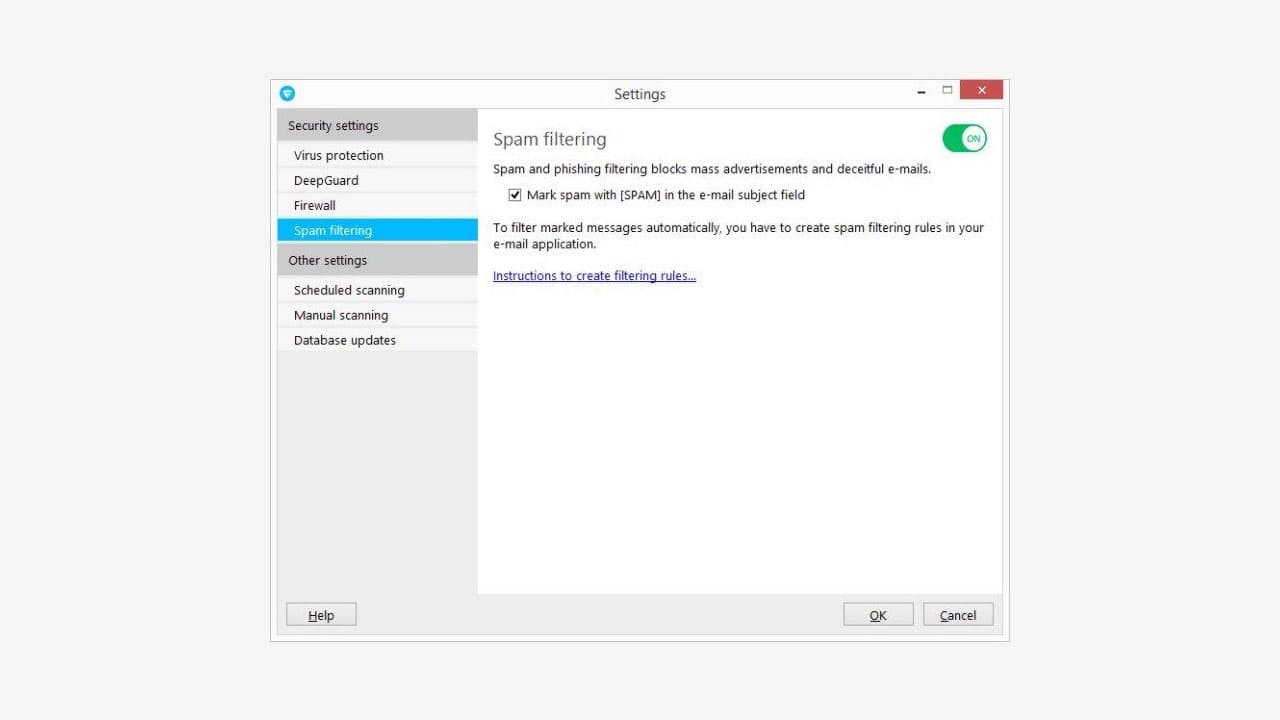Click the Security settings section header

[x=332, y=125]
